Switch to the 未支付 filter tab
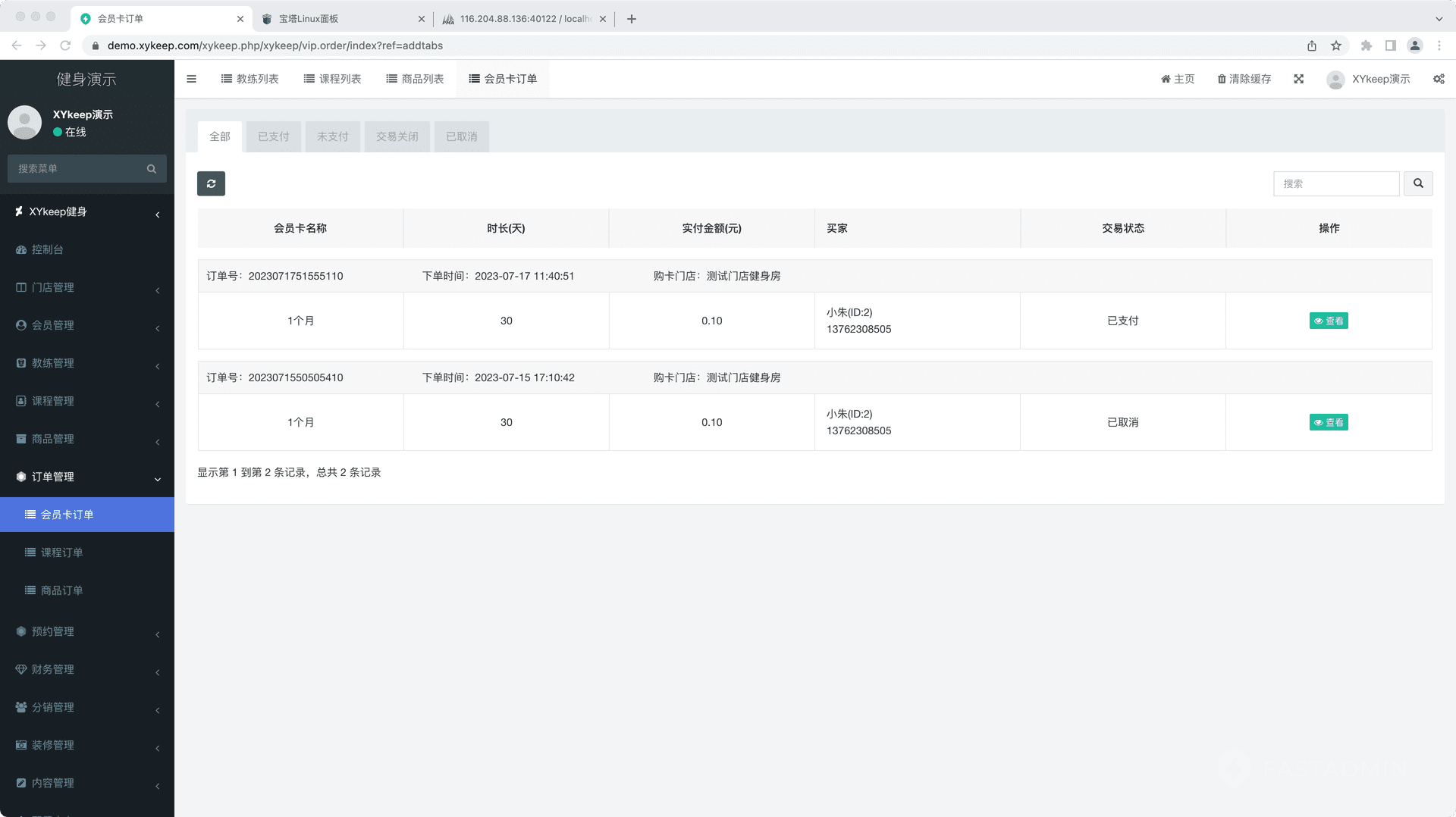 pos(332,136)
